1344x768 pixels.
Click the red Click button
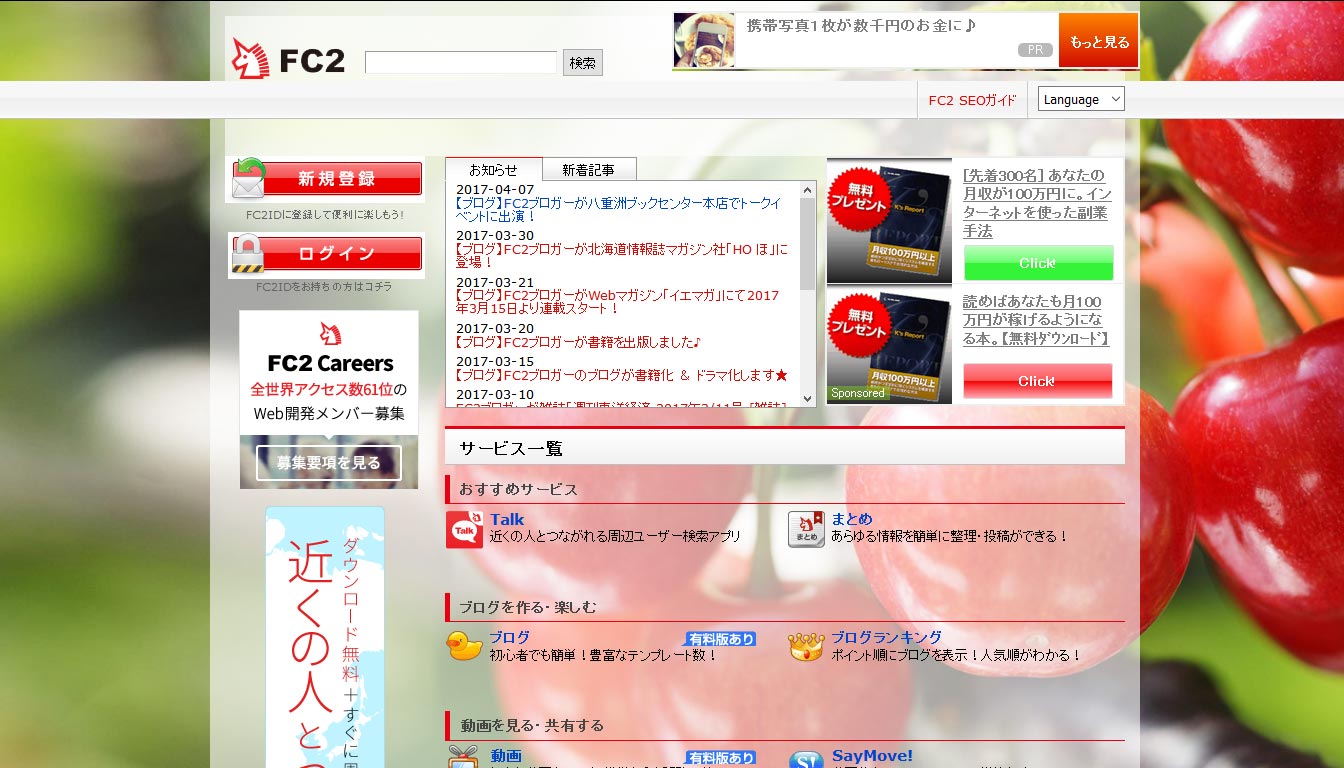tap(1038, 381)
